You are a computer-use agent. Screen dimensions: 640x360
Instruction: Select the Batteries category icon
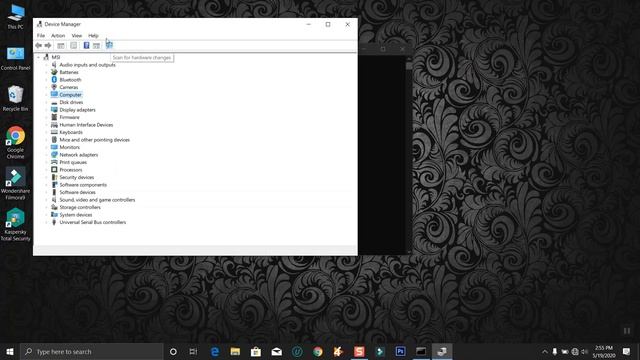[x=54, y=72]
